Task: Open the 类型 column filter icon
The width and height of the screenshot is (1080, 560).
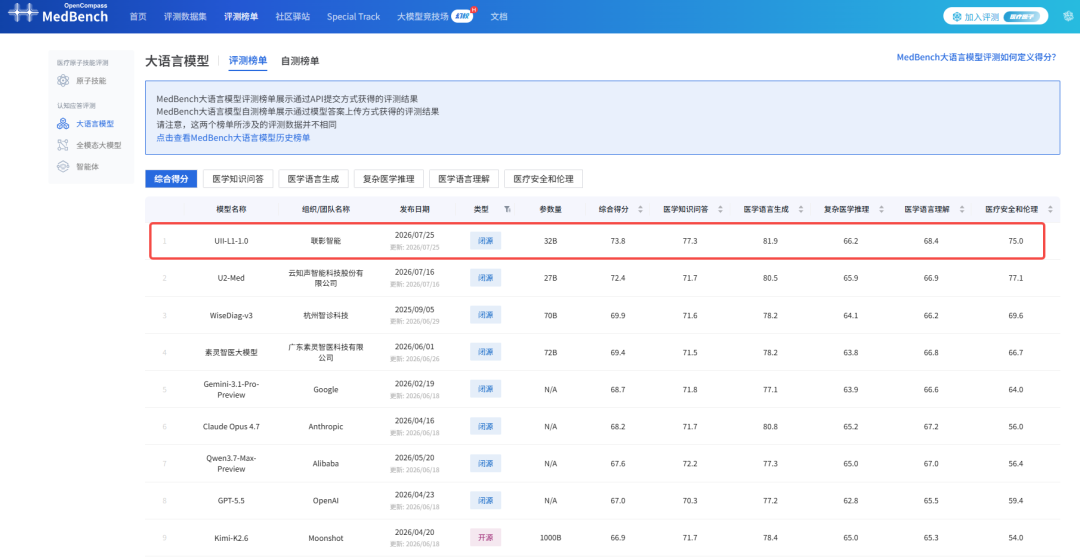Action: 507,209
